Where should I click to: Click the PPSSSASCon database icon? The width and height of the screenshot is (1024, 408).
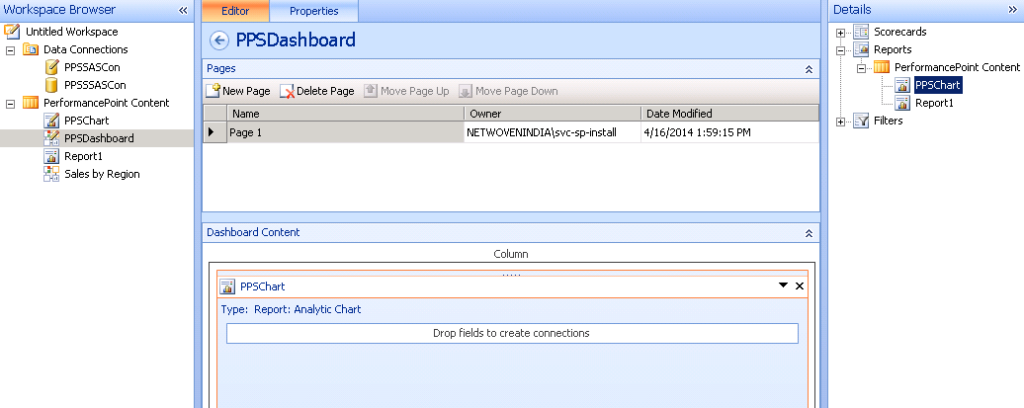52,85
